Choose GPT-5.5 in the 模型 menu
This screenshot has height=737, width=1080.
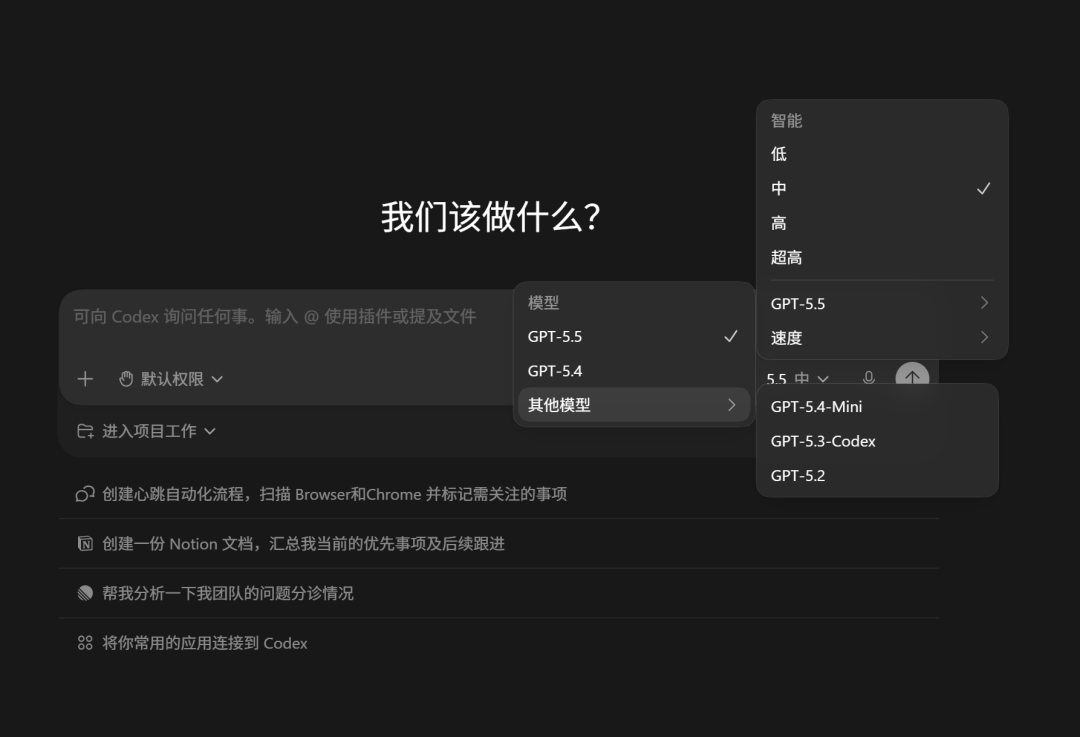click(x=634, y=336)
